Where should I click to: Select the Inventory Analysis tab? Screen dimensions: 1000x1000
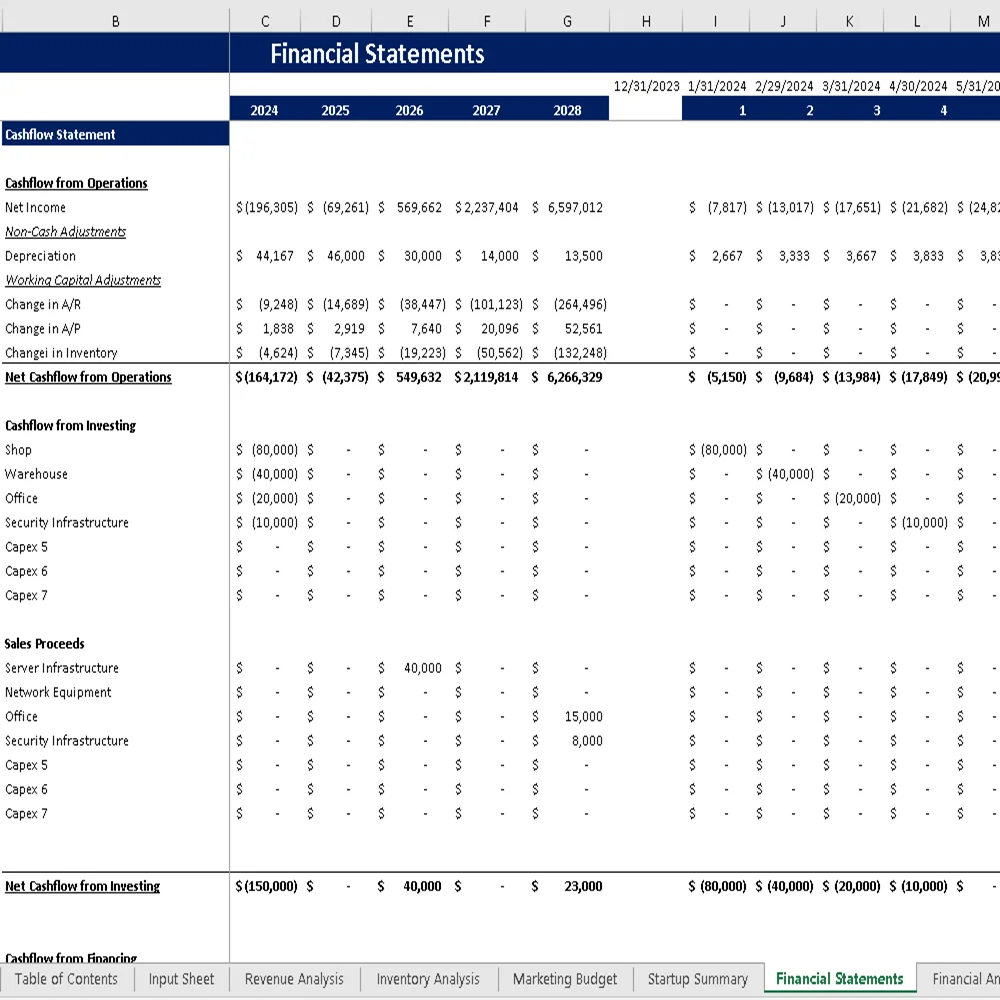[428, 979]
